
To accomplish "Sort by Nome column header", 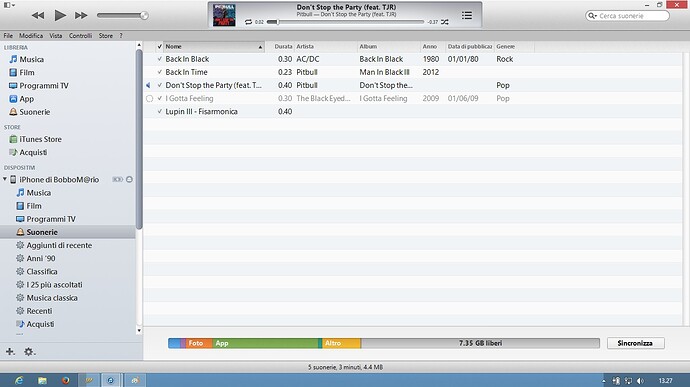I will (x=214, y=47).
